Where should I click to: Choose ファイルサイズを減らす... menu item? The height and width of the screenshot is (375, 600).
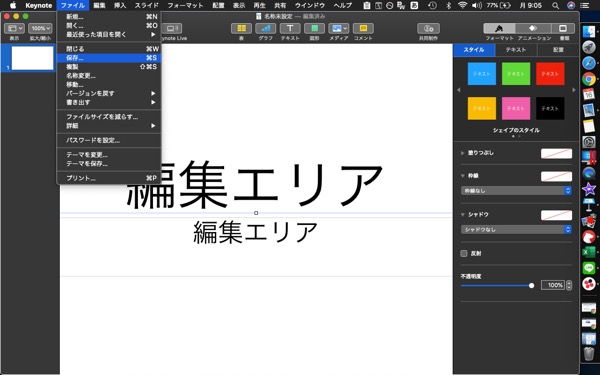(x=109, y=117)
